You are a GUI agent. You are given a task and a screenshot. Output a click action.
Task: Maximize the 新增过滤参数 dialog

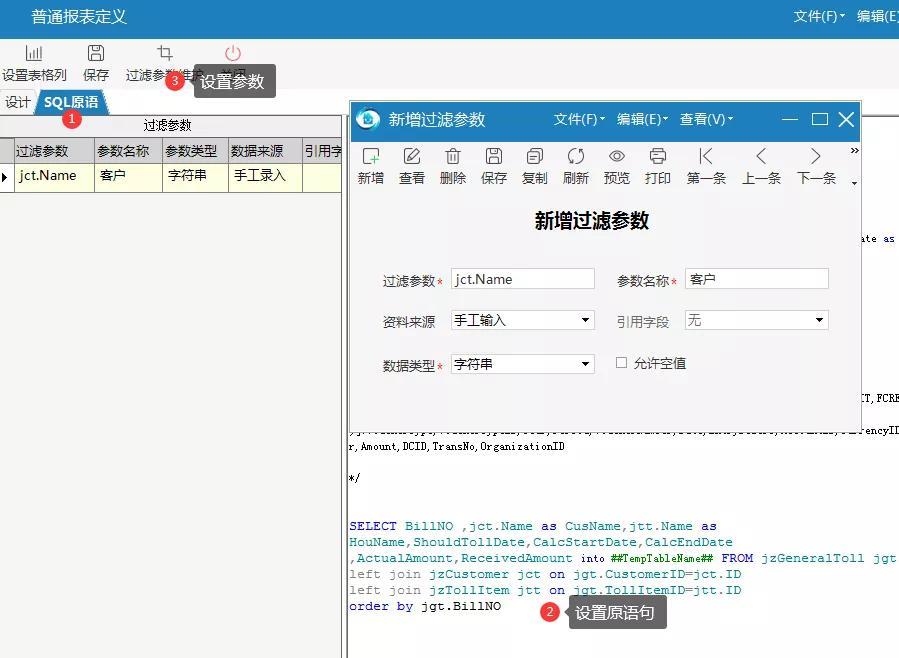(x=820, y=119)
